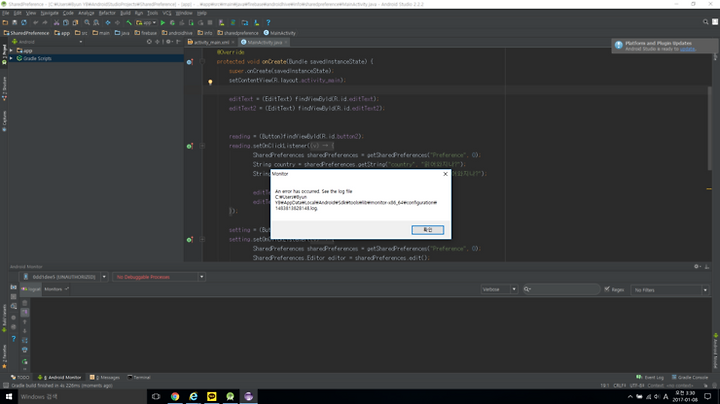The image size is (720, 404).
Task: Click the Debug app bug icon
Action: (x=172, y=22)
